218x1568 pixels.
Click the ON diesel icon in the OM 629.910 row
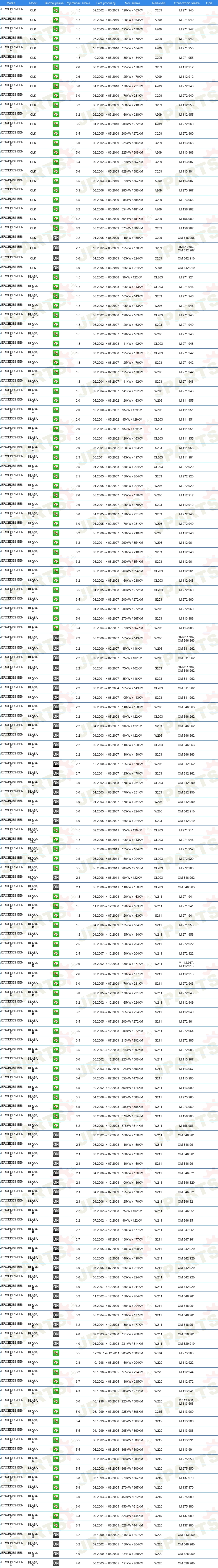(55, 1343)
